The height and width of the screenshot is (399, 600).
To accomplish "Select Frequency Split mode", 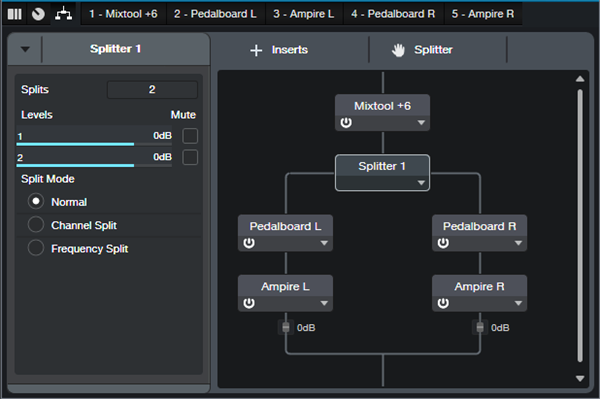I will click(36, 248).
